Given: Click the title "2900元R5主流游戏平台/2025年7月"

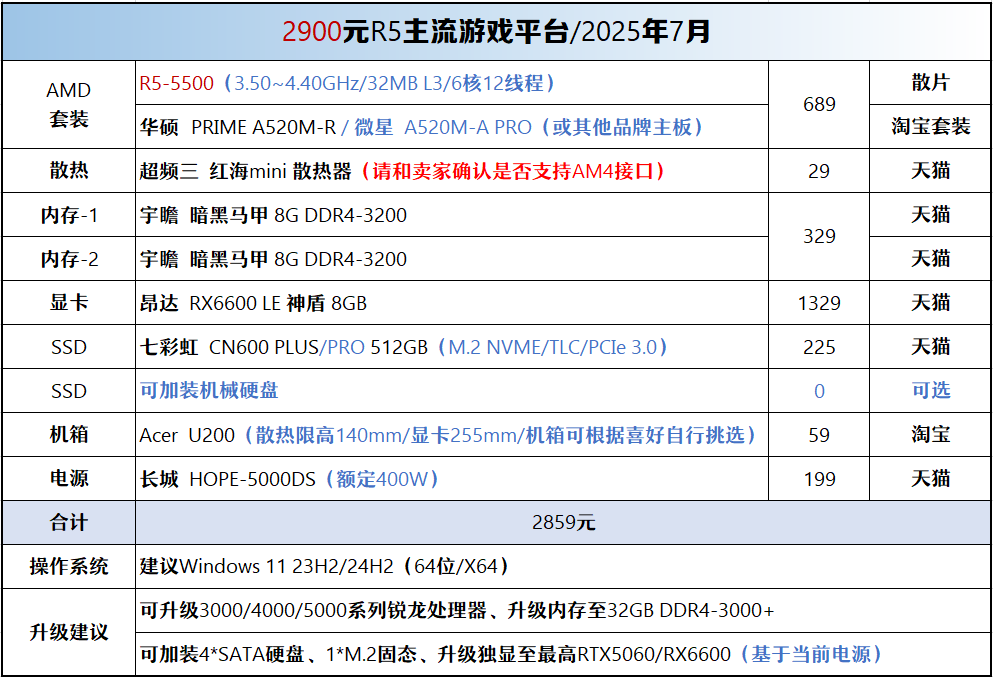Looking at the screenshot, I should click(x=496, y=32).
